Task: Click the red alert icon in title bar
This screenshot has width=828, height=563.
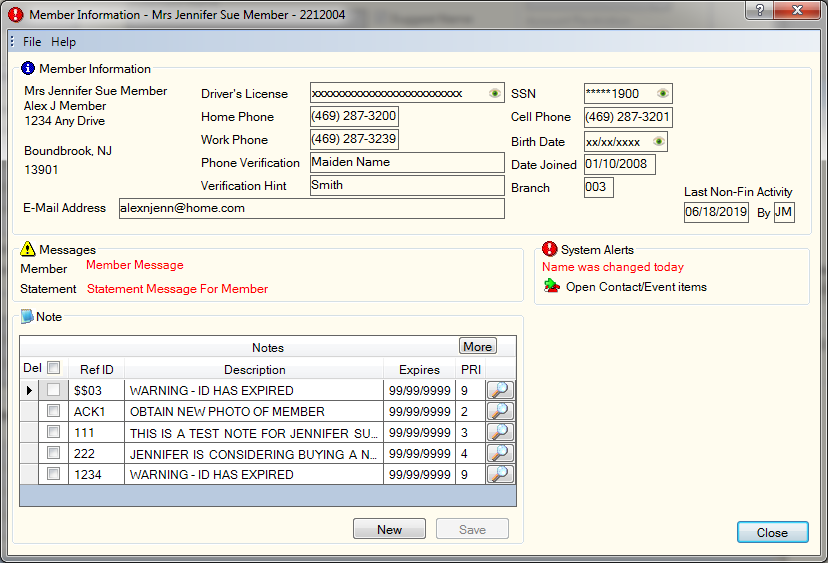Action: 16,14
